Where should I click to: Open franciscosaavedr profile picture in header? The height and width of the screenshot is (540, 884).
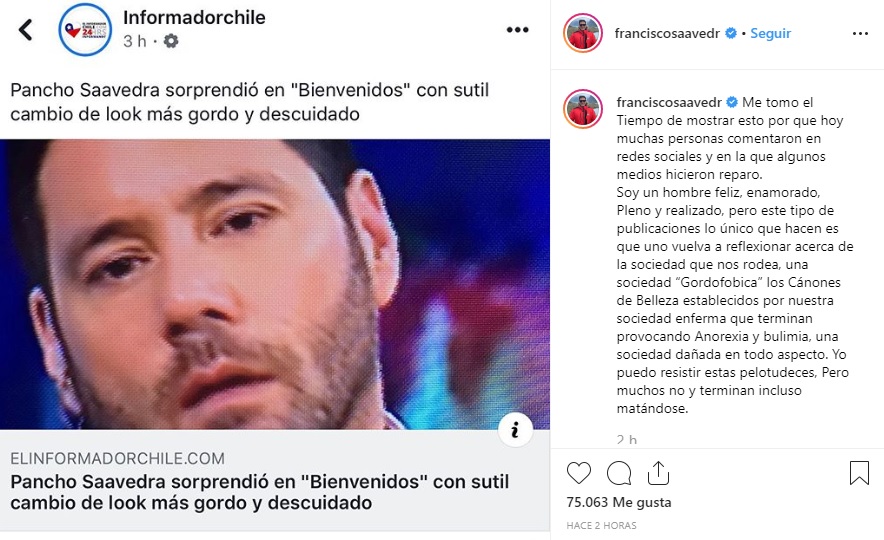click(x=583, y=33)
